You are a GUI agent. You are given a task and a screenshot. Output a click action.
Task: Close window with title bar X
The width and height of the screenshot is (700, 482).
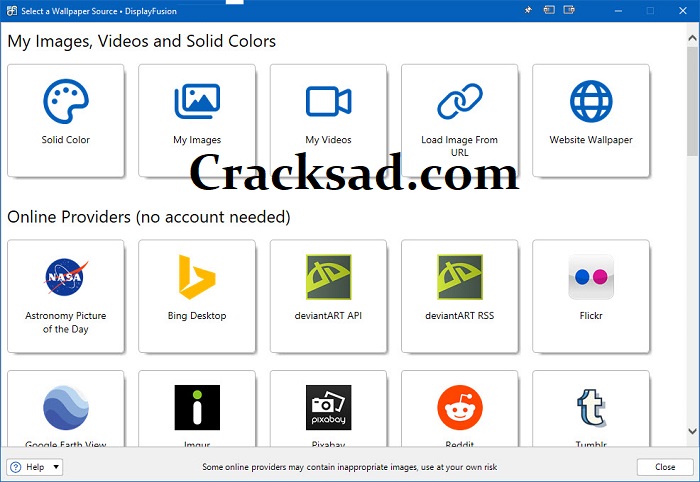click(x=683, y=11)
